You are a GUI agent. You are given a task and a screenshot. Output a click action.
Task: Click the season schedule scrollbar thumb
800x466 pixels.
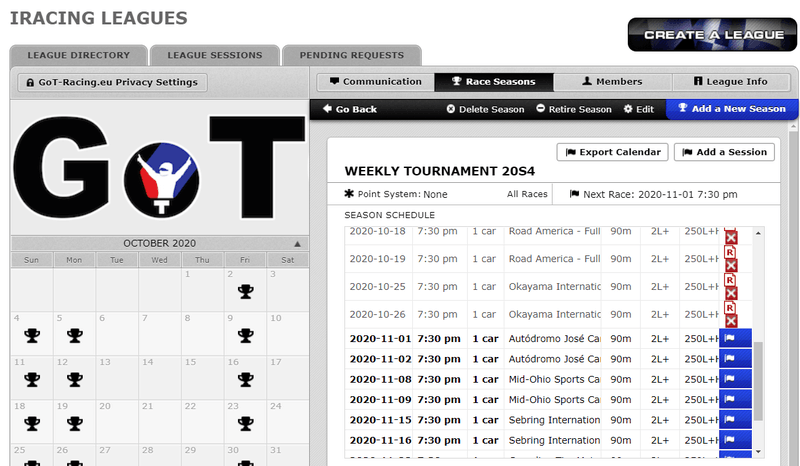coord(758,381)
